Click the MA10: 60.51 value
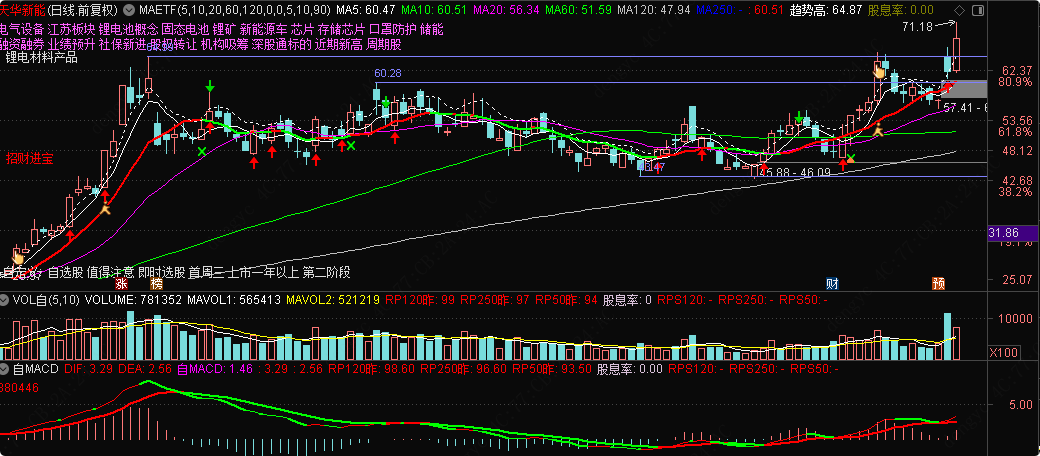The width and height of the screenshot is (1040, 456). pos(434,11)
